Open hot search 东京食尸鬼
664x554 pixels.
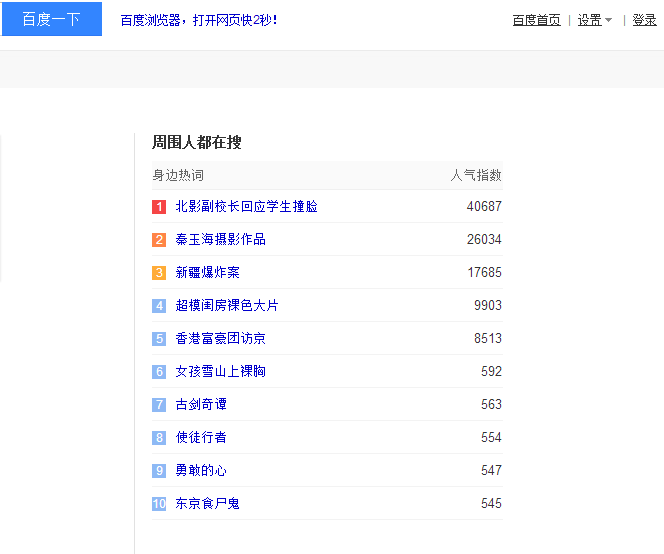208,504
